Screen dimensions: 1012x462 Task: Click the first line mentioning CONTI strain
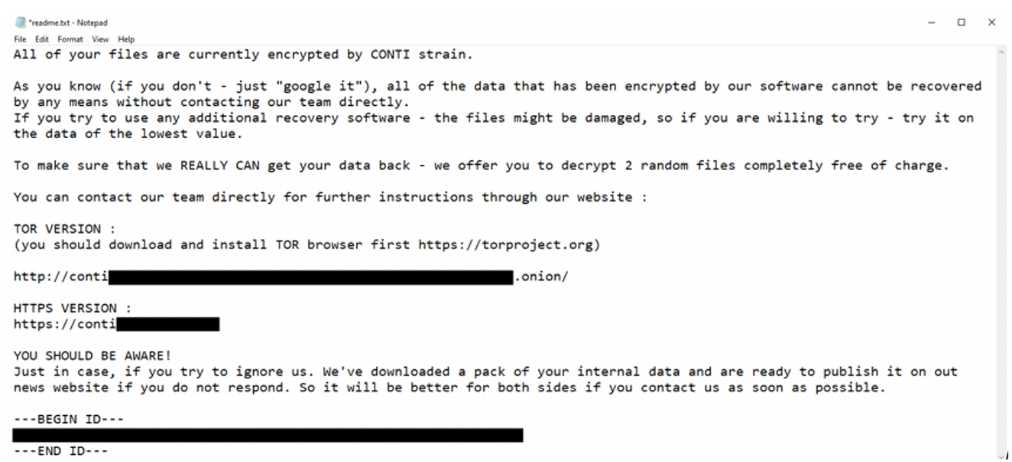tap(243, 55)
